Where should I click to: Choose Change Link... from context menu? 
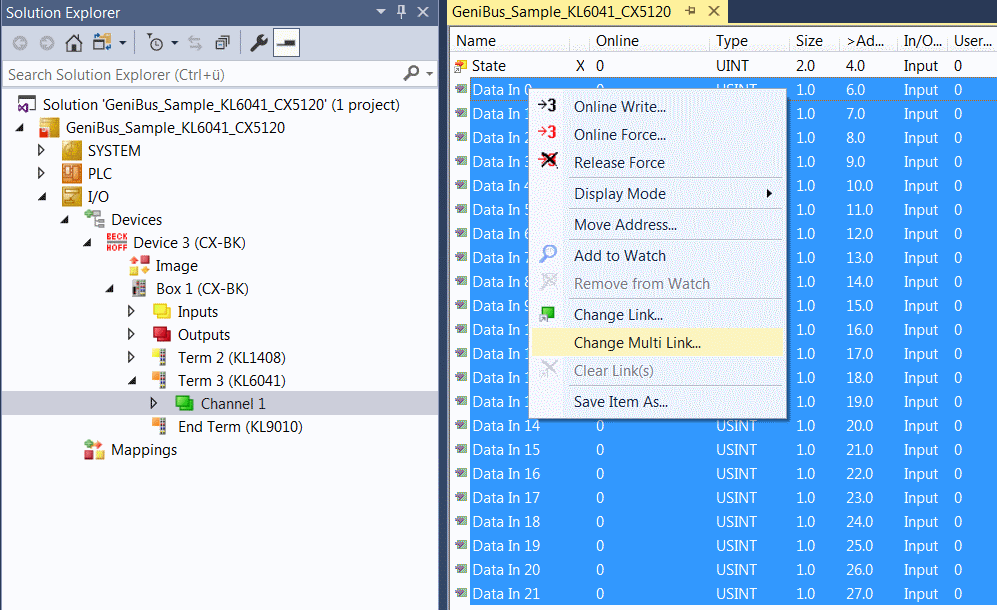(657, 315)
